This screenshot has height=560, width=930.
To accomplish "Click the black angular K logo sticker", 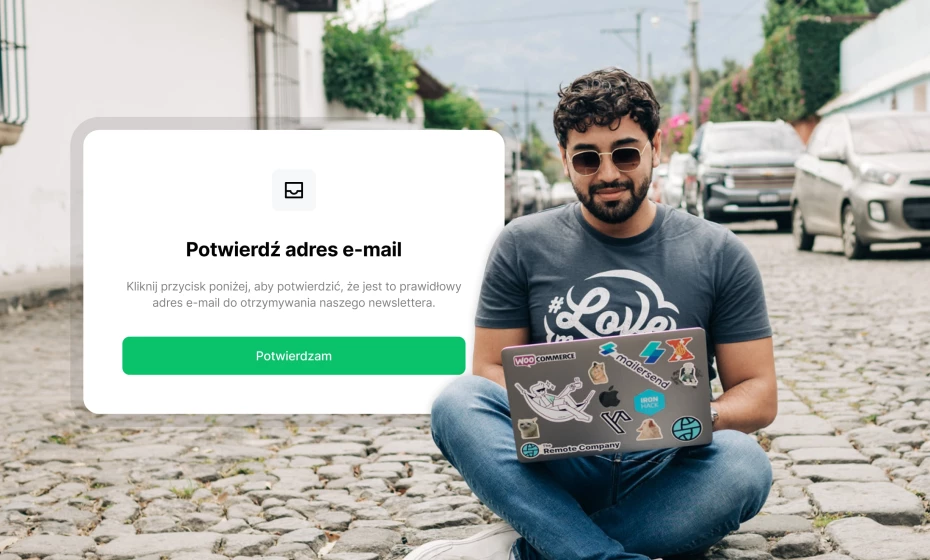I will pyautogui.click(x=616, y=422).
